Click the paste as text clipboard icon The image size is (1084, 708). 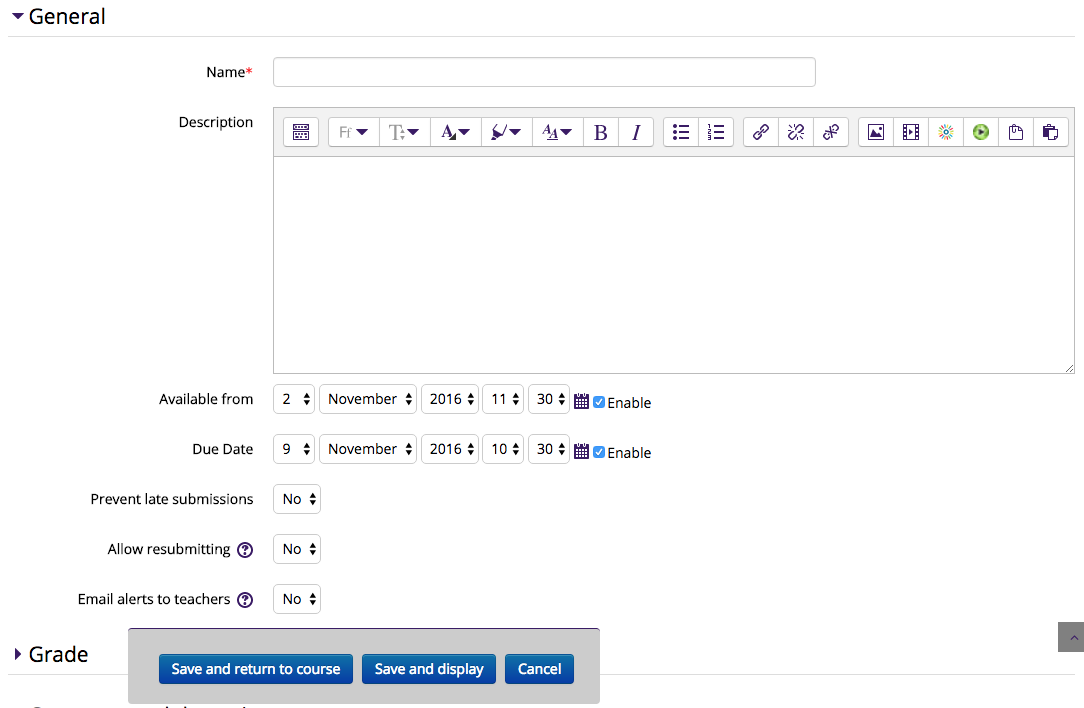[1016, 132]
